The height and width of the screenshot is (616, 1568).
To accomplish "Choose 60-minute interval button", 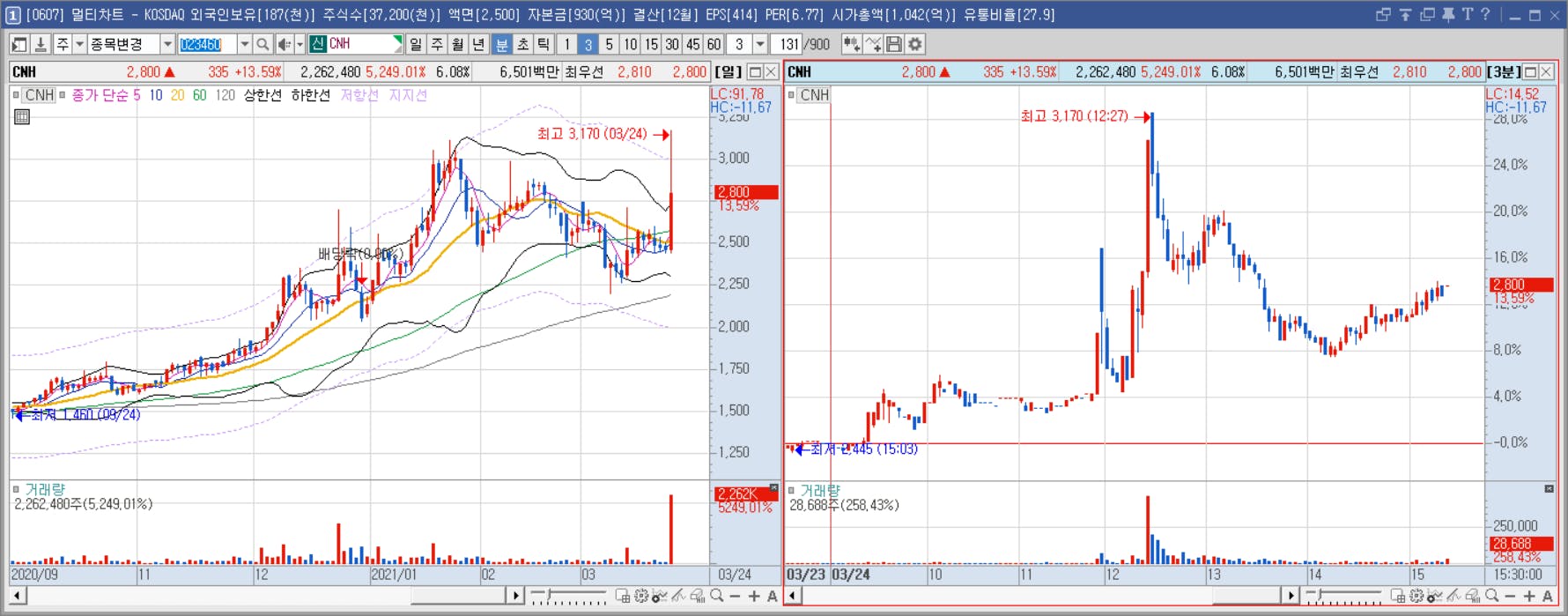I will (714, 44).
